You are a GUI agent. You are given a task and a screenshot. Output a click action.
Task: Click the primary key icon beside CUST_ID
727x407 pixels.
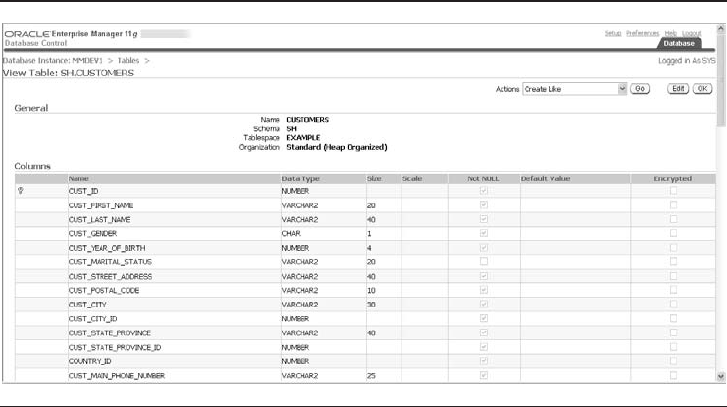[x=20, y=191]
